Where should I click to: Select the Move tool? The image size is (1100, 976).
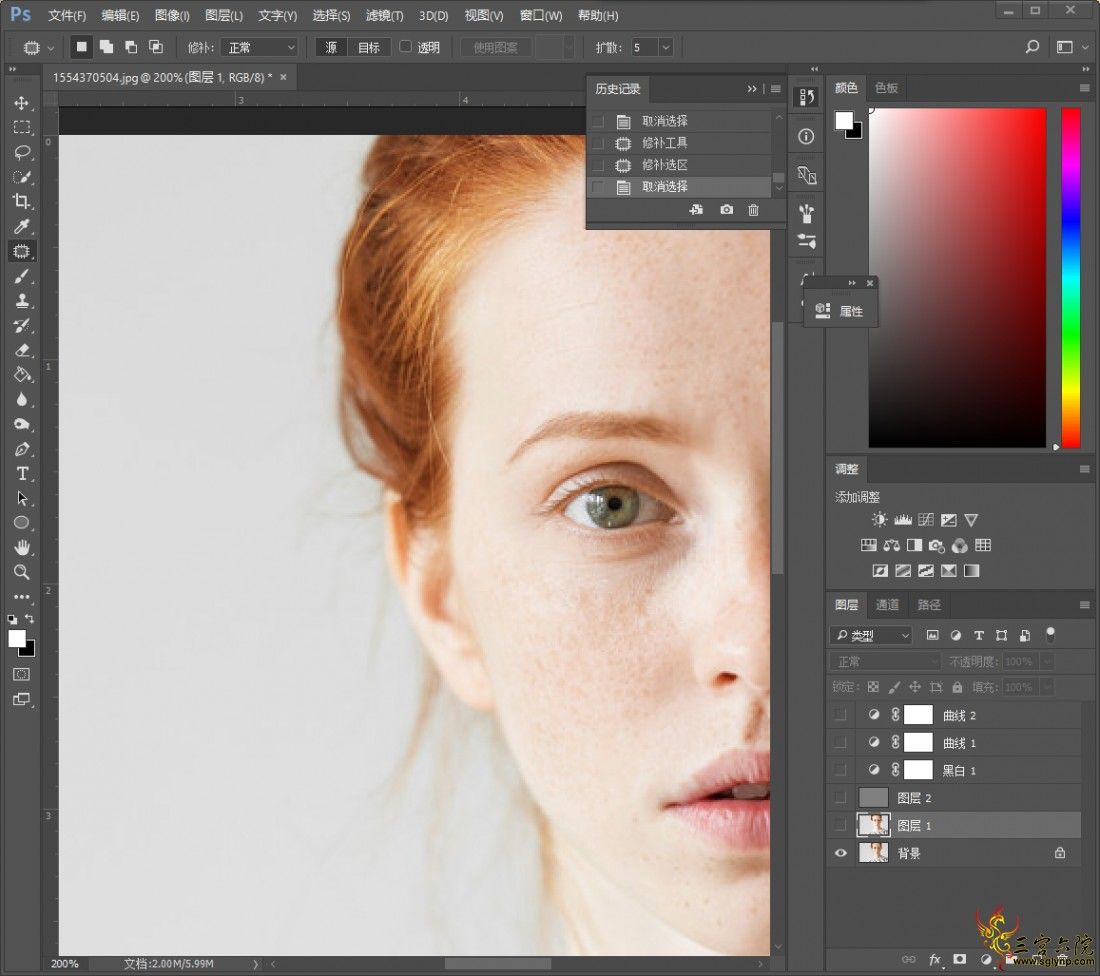(22, 102)
